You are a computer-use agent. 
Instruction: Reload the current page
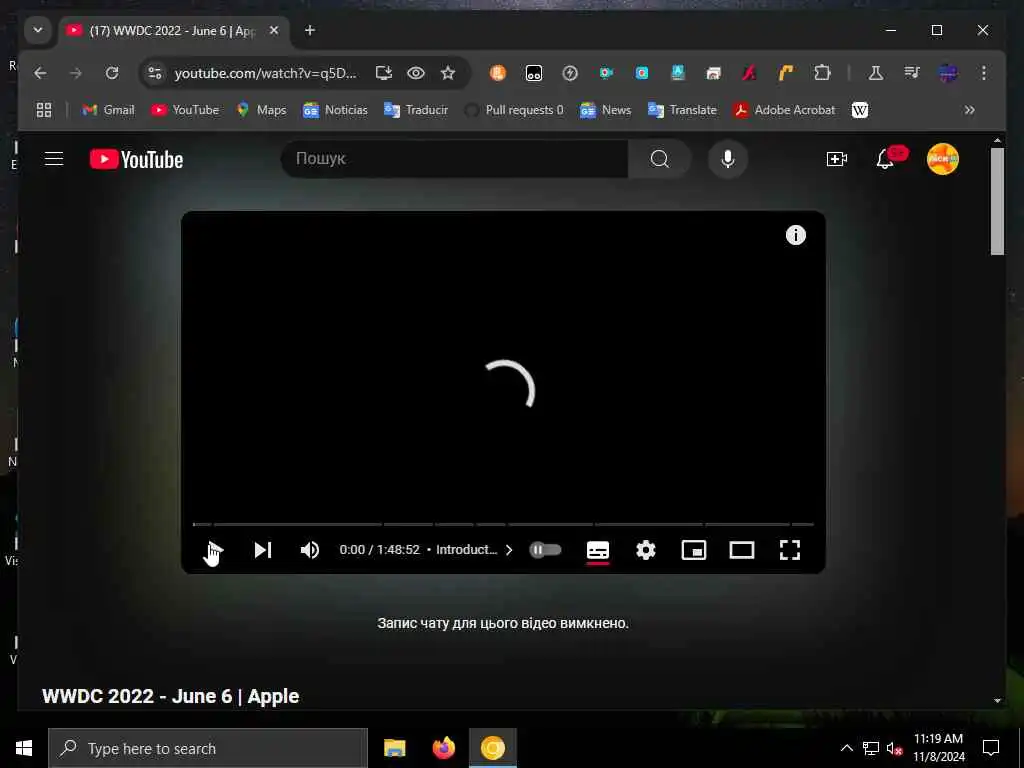[112, 73]
